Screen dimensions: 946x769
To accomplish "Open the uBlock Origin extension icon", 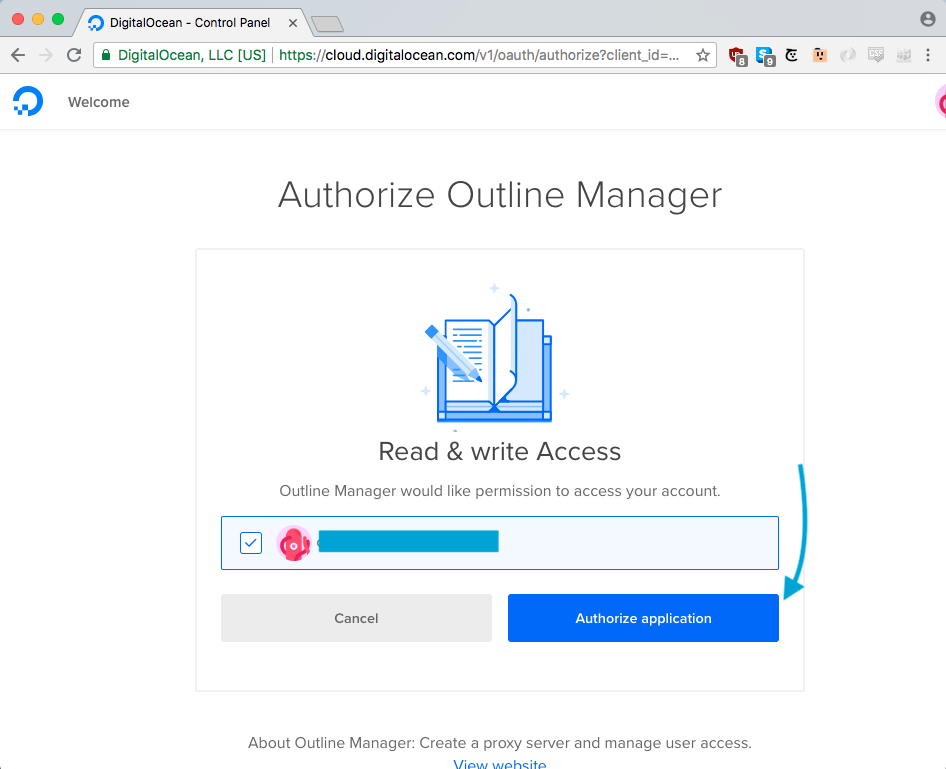I will click(x=738, y=56).
